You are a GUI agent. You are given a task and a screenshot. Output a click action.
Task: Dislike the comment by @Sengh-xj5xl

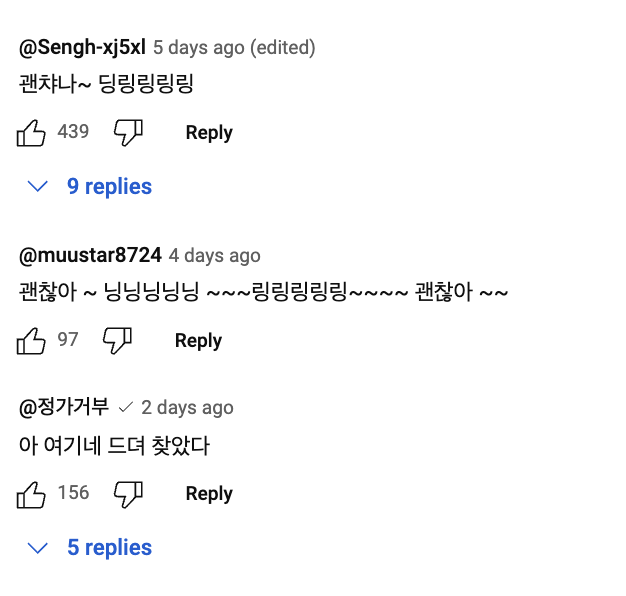129,133
